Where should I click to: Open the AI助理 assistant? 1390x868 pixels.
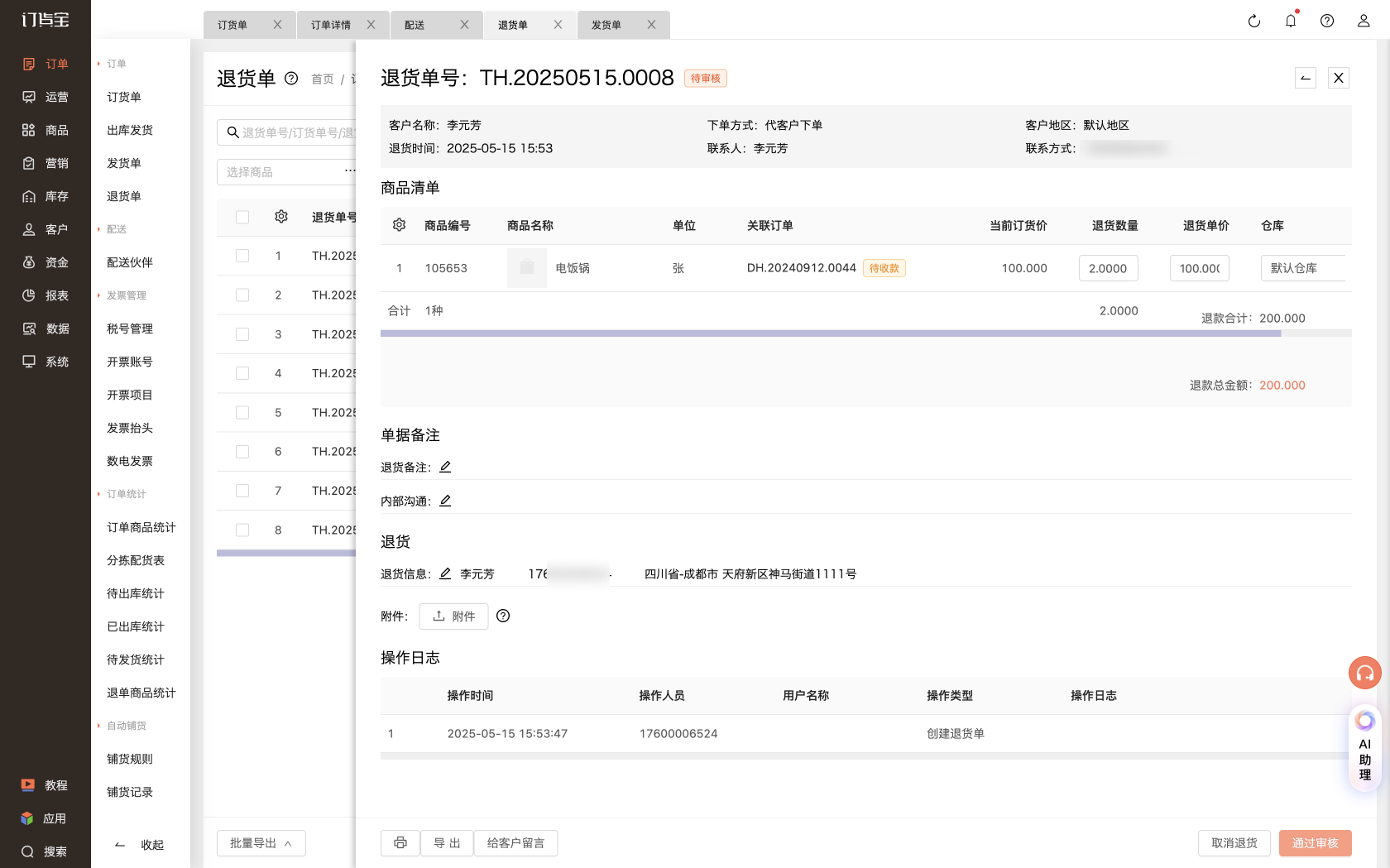1365,748
